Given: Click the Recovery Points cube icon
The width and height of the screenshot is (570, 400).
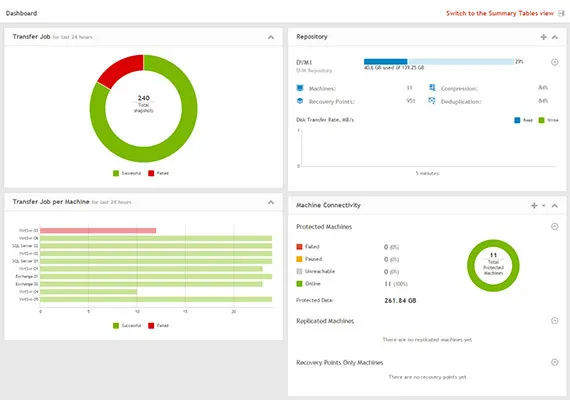Looking at the screenshot, I should [x=300, y=101].
